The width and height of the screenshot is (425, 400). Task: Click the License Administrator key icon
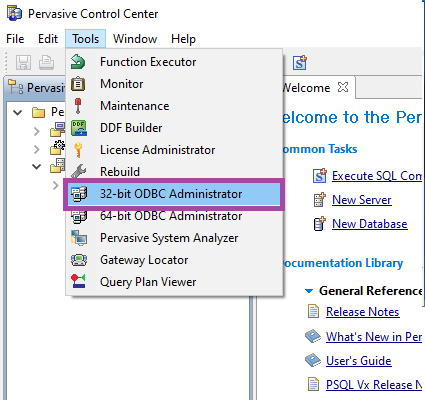[x=78, y=150]
